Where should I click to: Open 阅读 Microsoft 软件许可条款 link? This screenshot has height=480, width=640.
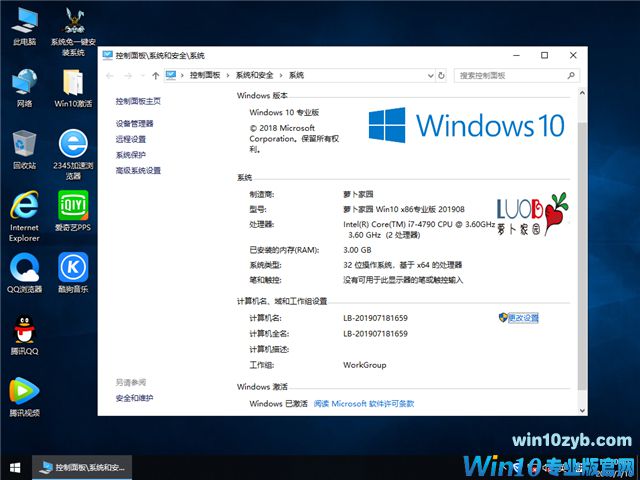364,404
